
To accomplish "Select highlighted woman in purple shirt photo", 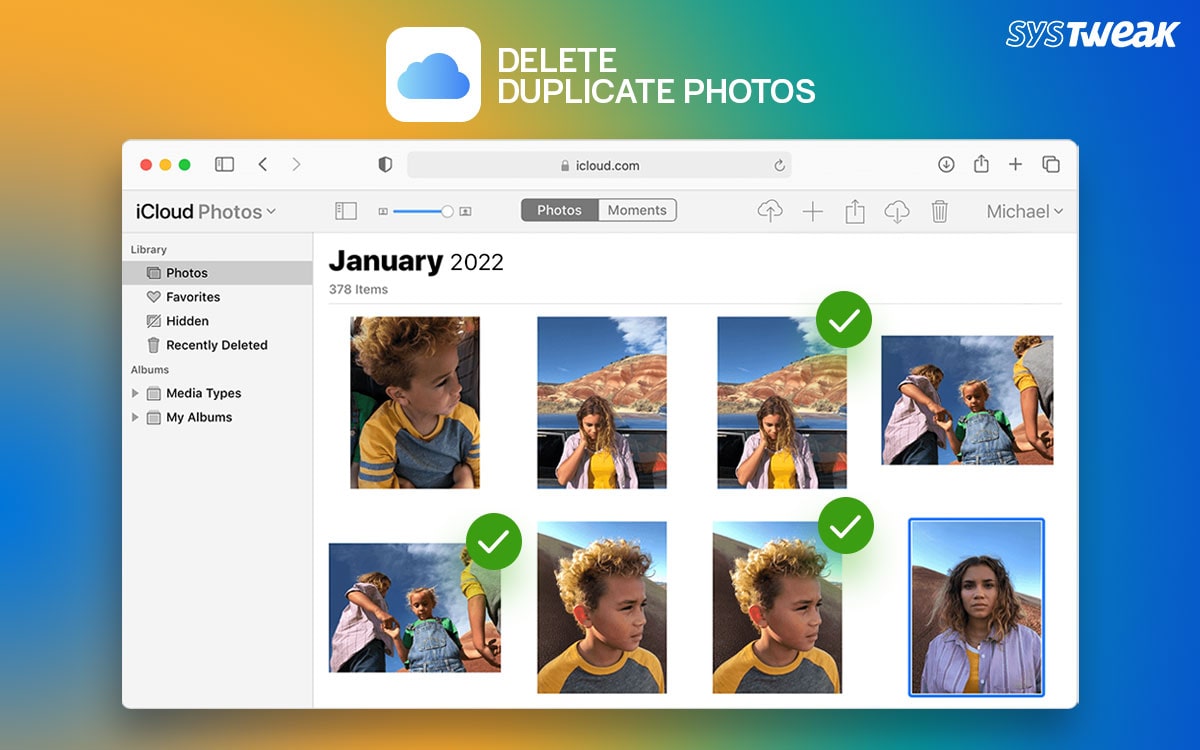I will click(976, 607).
